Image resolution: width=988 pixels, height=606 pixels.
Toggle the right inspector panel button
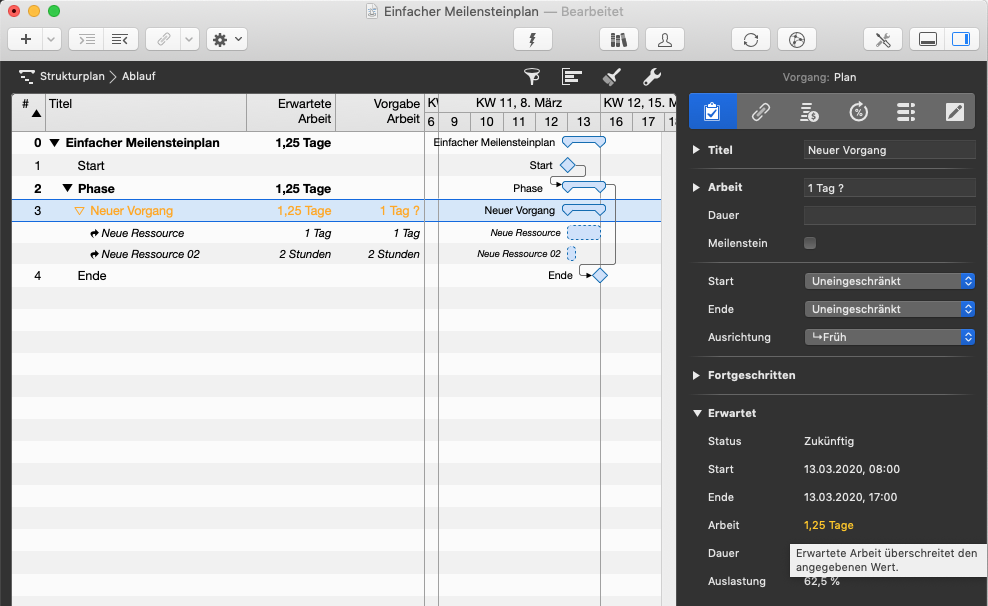pyautogui.click(x=960, y=39)
